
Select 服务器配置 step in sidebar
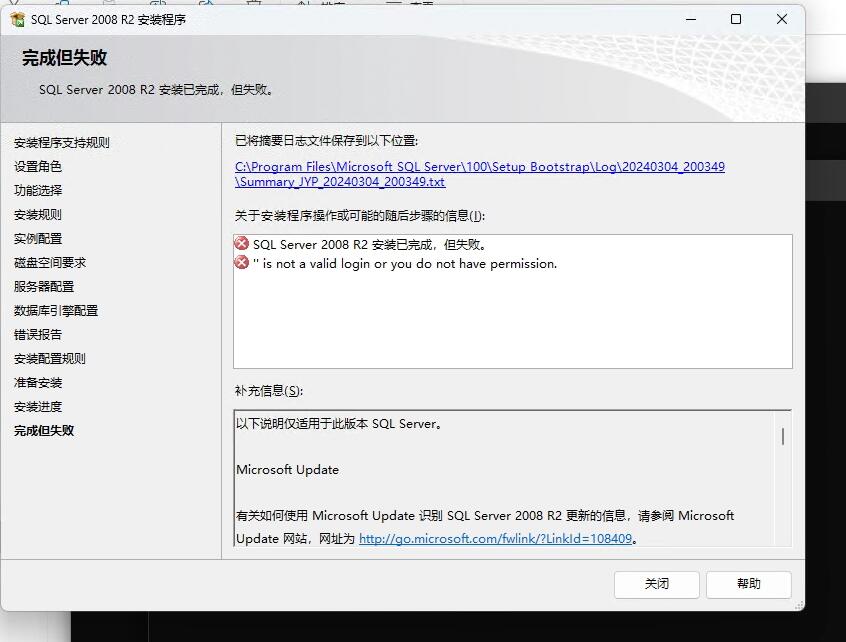pos(44,287)
